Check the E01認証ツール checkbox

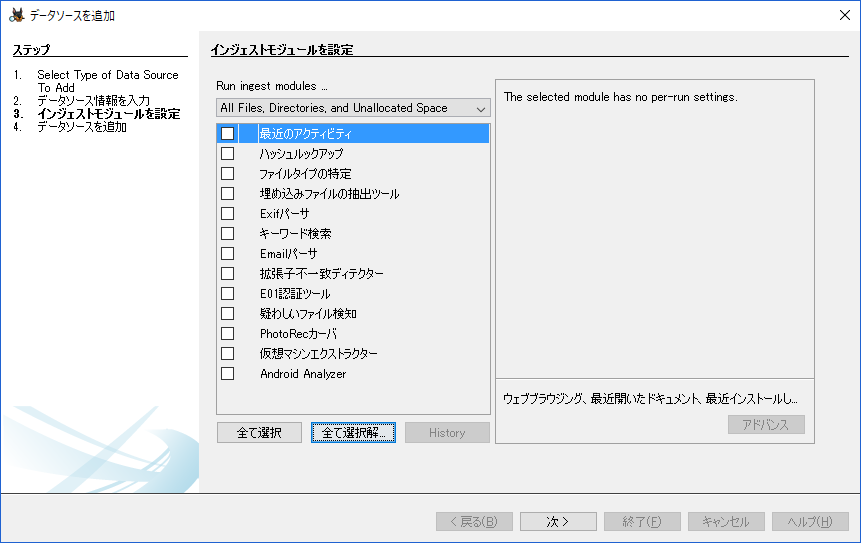click(x=227, y=294)
